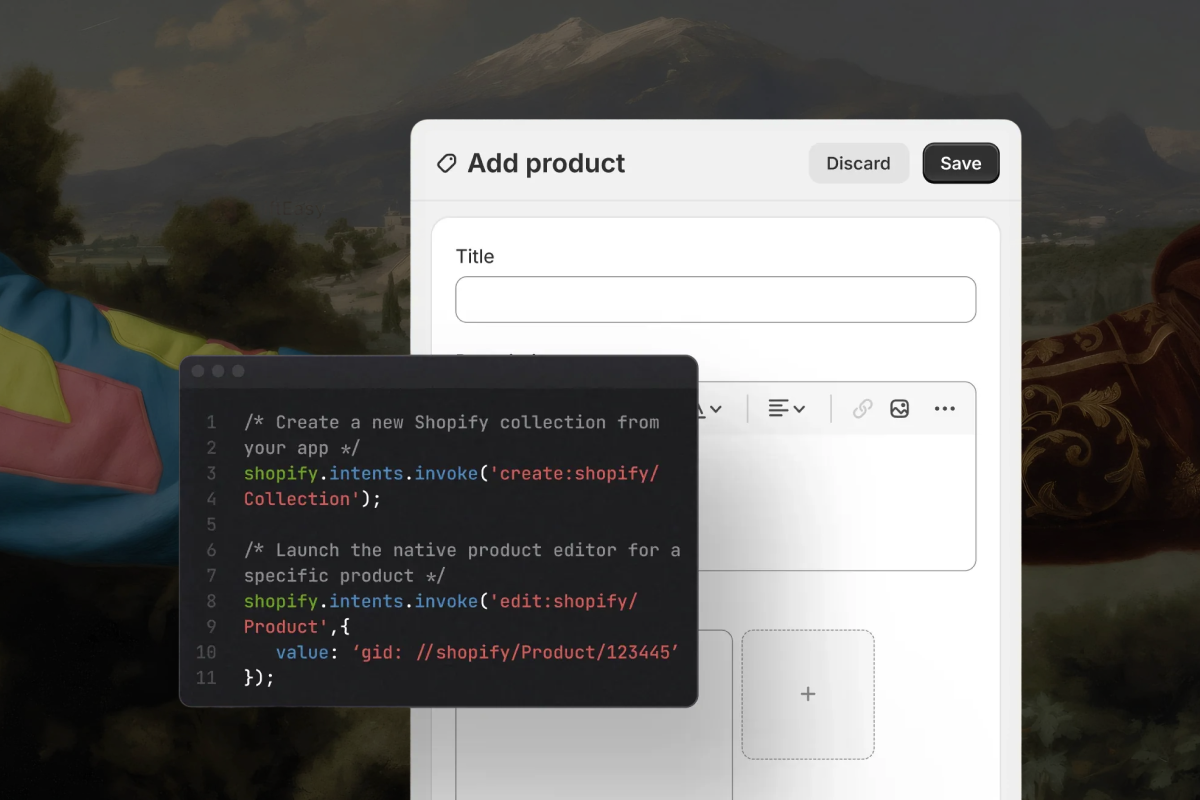
Task: Click 'shopify.intents.invoke('edit:shopify/' on line 8
Action: [x=440, y=601]
